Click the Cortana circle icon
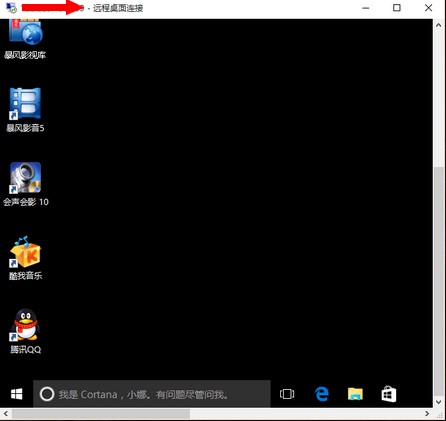This screenshot has width=446, height=421. pyautogui.click(x=47, y=394)
